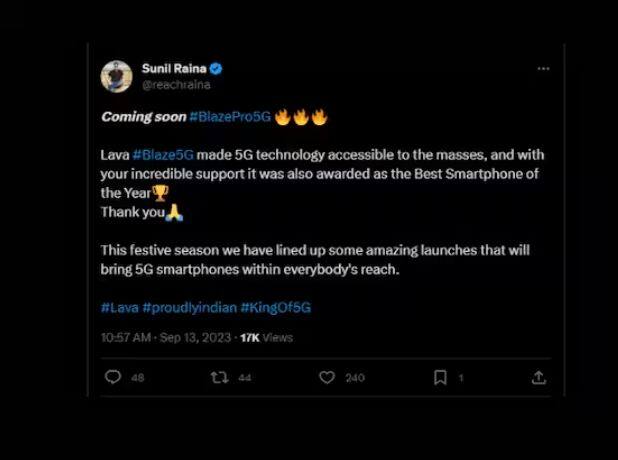Viewport: 618px width, 460px height.
Task: Open the #BlazePro5G hashtag
Action: point(229,117)
